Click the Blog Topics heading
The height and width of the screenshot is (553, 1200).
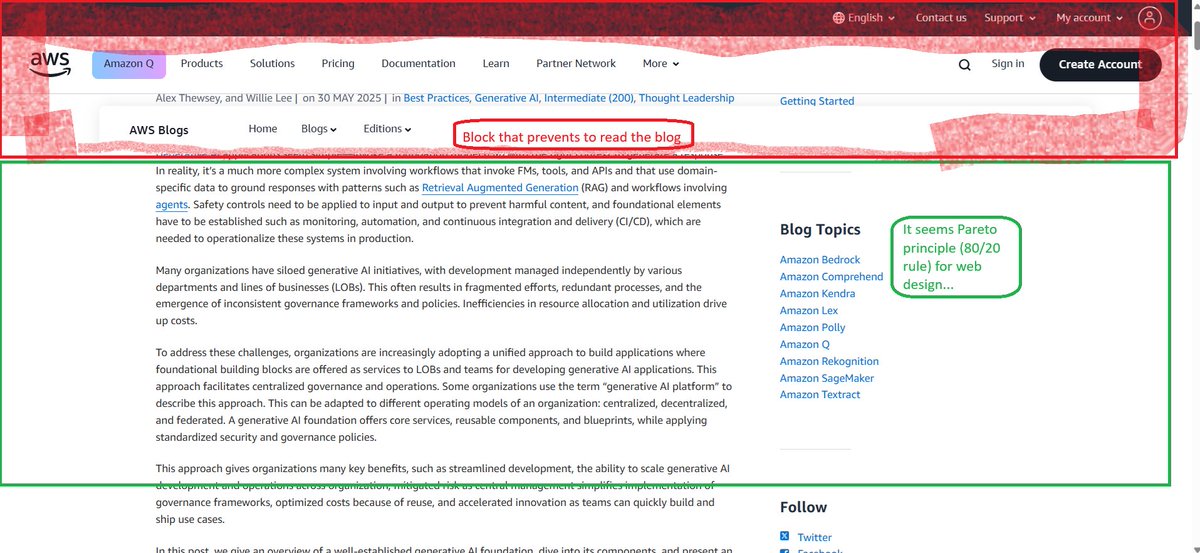[x=820, y=230]
